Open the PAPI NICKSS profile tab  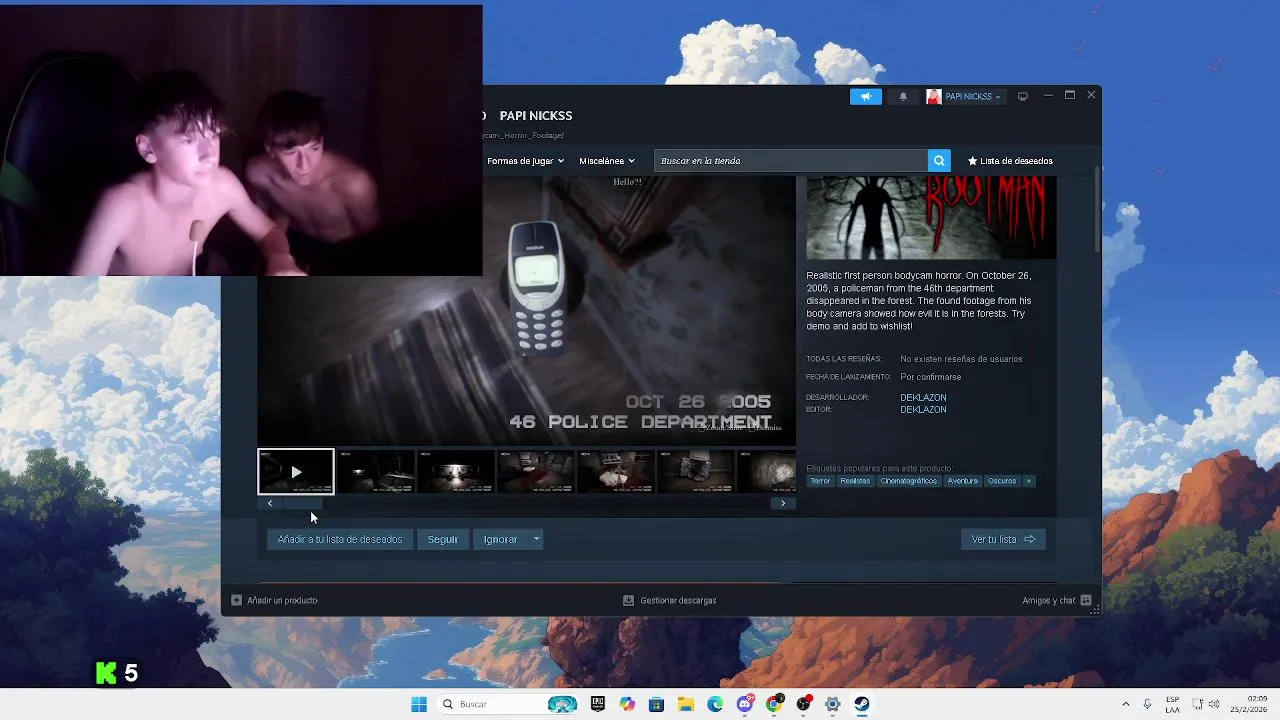(536, 115)
